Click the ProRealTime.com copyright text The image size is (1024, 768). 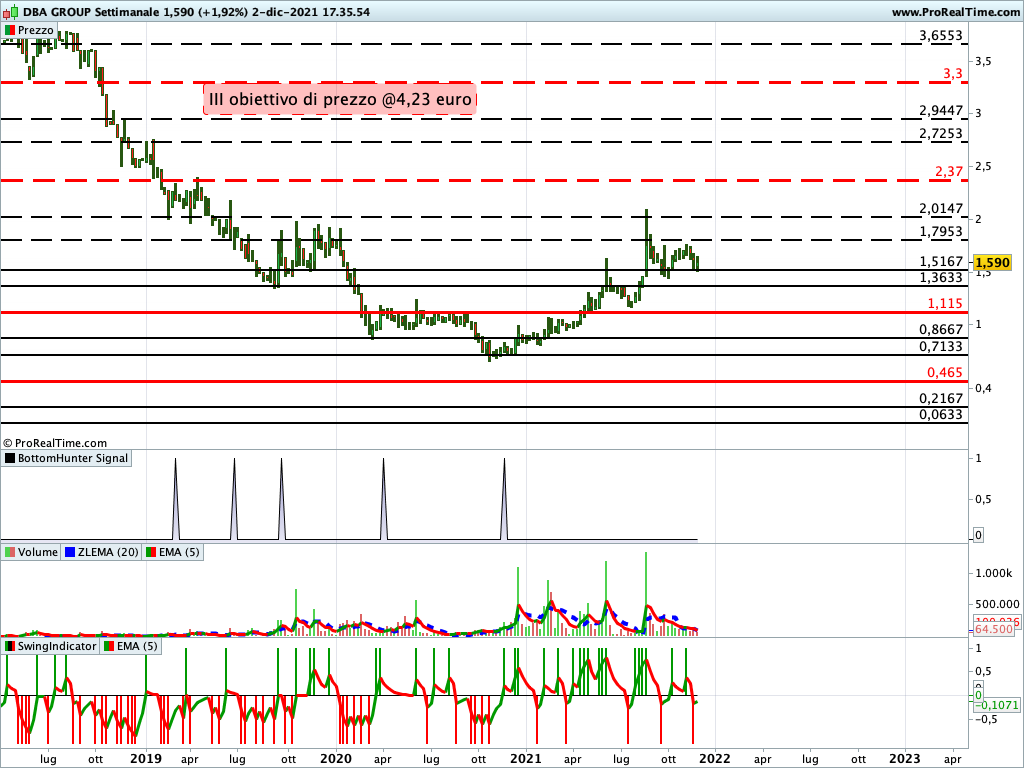(55, 443)
